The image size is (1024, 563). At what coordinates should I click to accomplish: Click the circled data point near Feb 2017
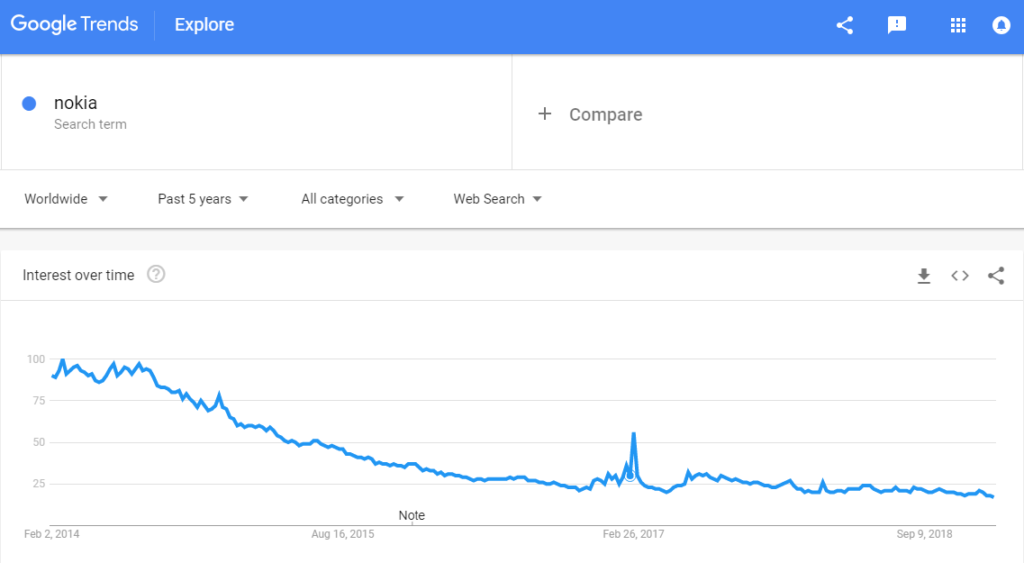click(630, 476)
